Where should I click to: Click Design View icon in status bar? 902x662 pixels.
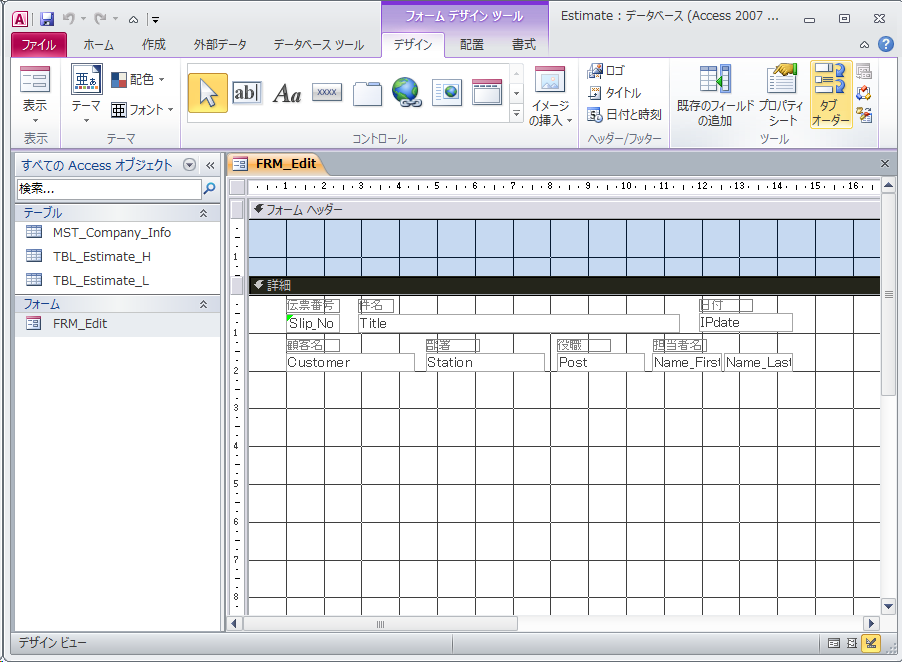[x=871, y=643]
